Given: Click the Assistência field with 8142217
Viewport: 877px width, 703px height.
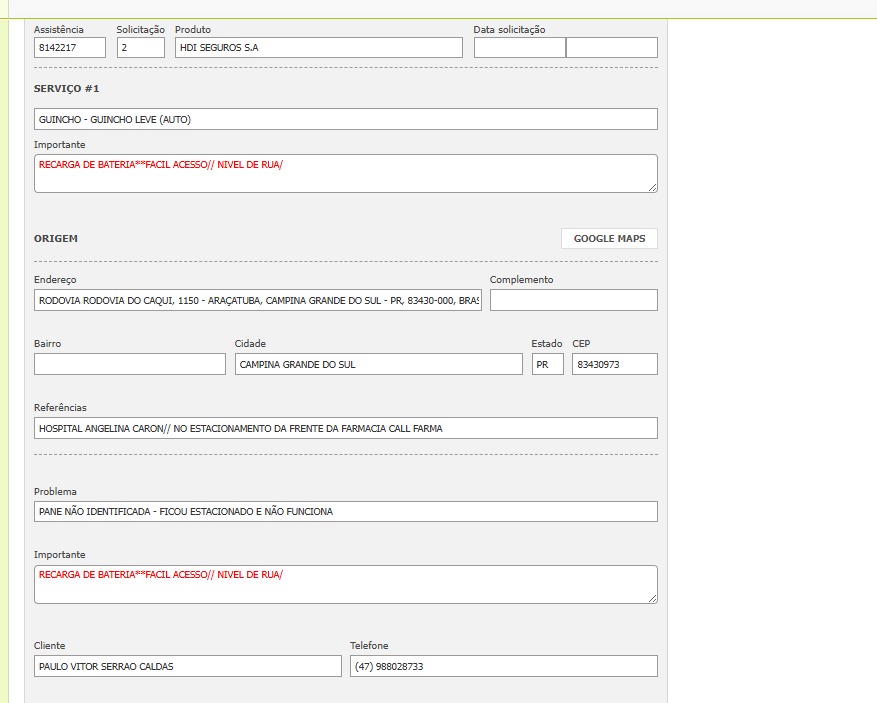Looking at the screenshot, I should pos(69,48).
